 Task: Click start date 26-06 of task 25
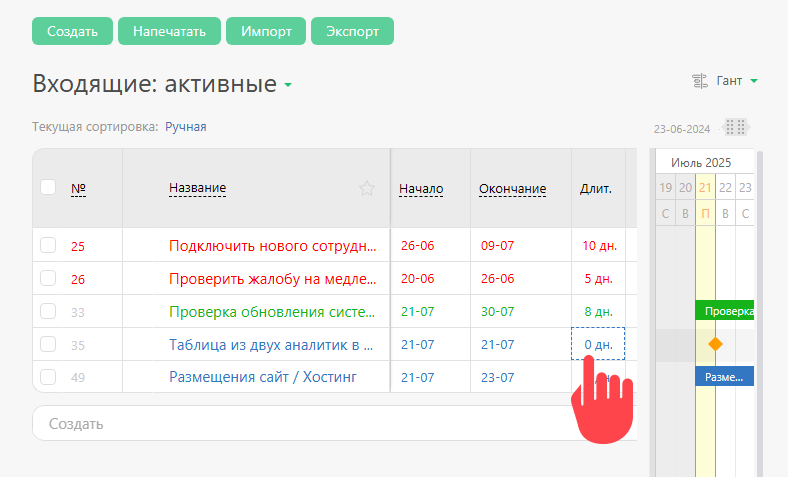(418, 246)
